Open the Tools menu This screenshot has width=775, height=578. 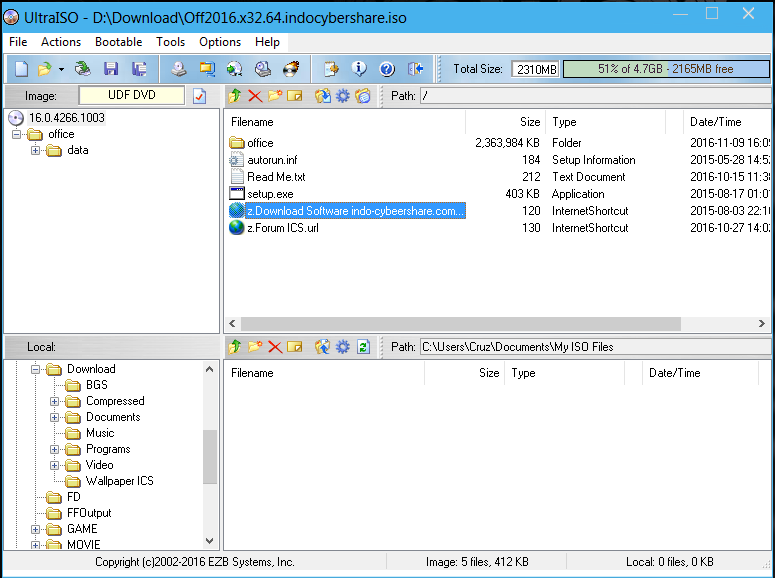click(171, 42)
